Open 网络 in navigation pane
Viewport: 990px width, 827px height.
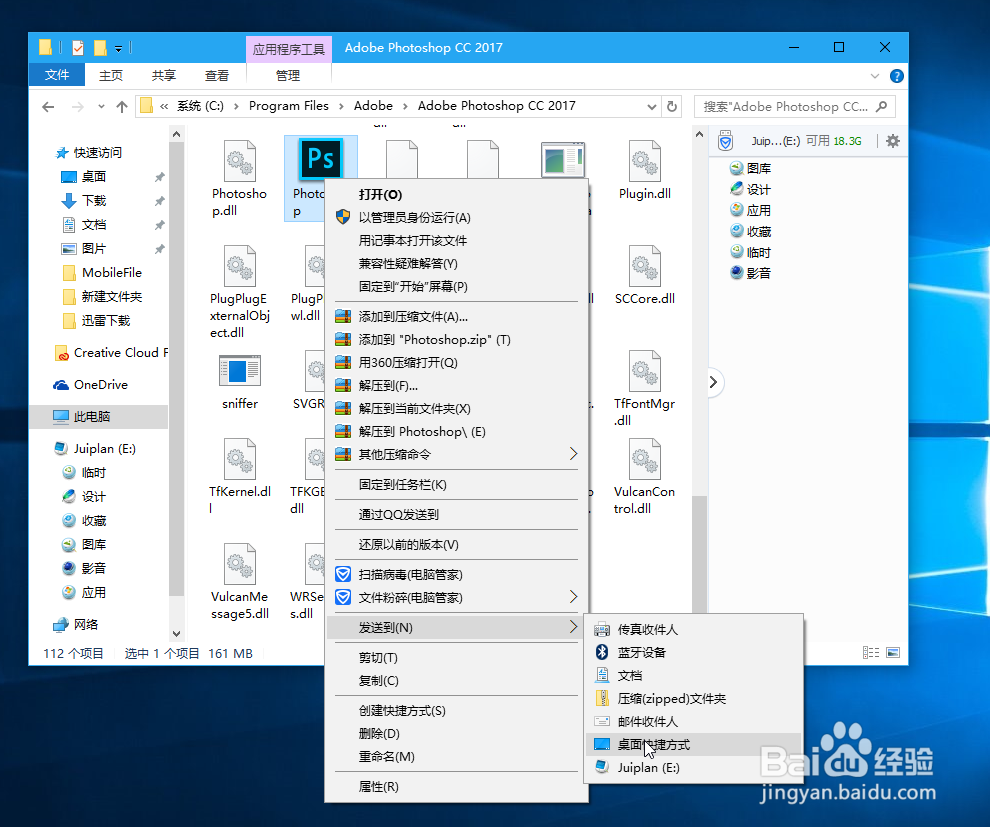[x=77, y=625]
